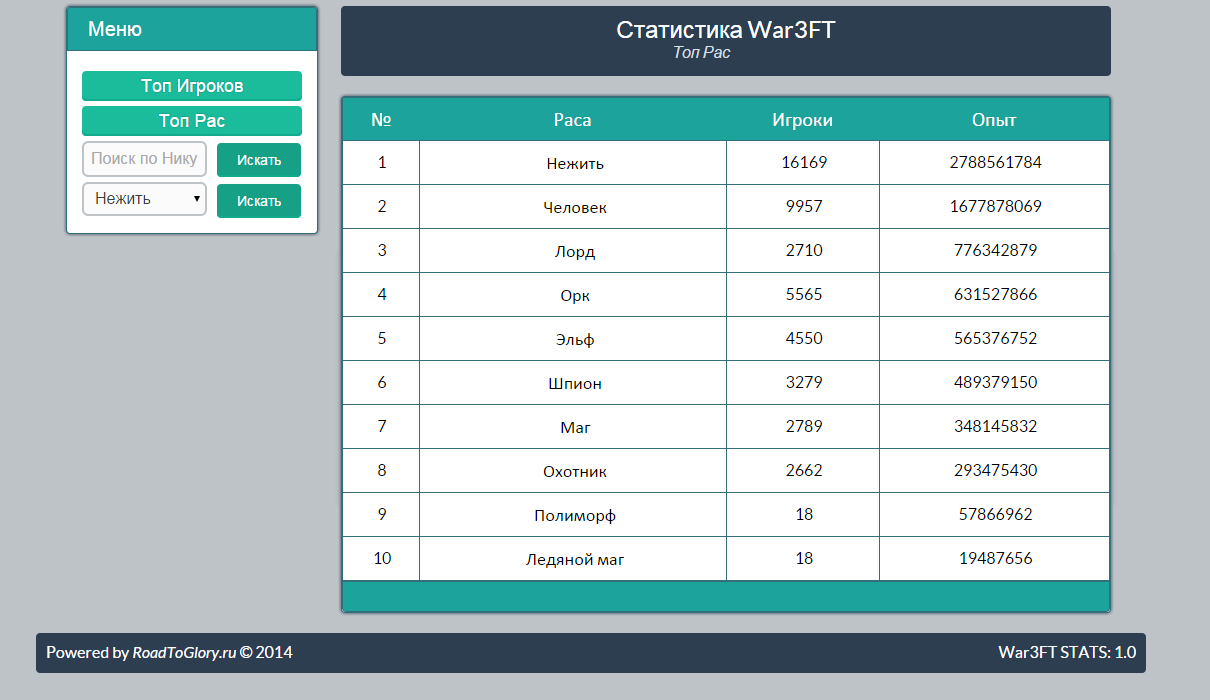Click rank number 10 in the table
The width and height of the screenshot is (1210, 700).
pos(382,558)
